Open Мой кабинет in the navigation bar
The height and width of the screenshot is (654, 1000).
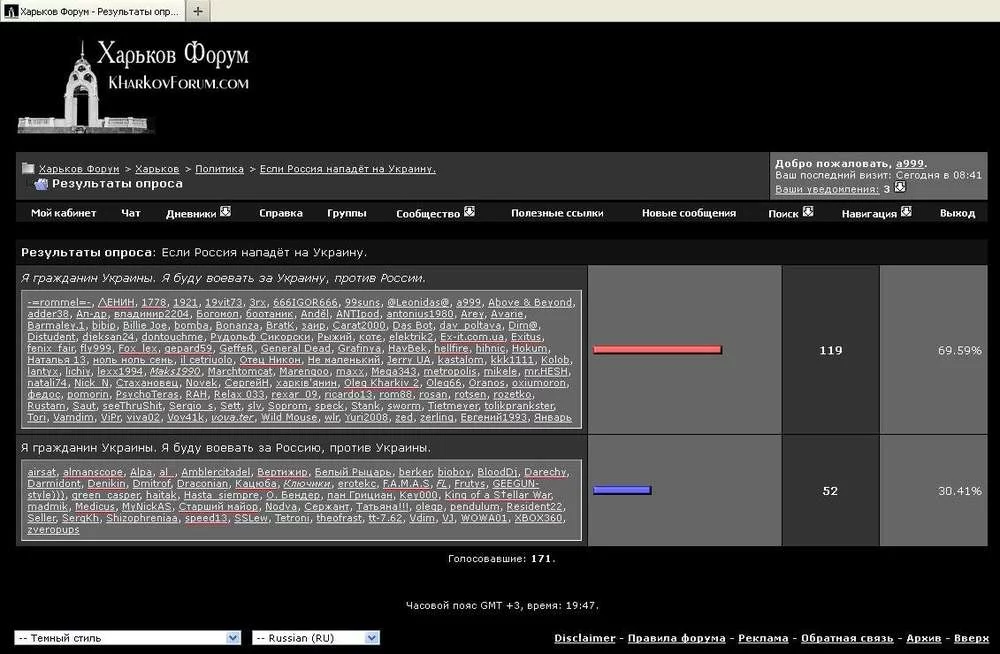(x=63, y=213)
